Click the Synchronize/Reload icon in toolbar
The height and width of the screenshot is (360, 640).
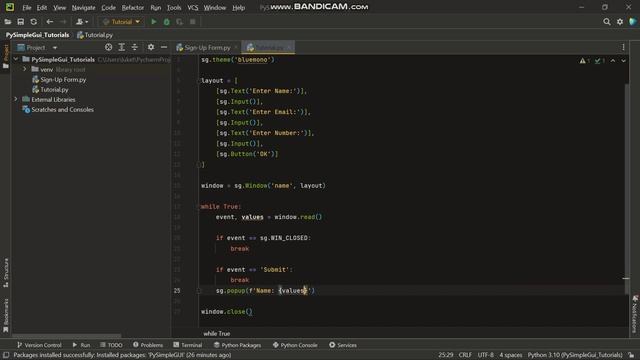click(x=33, y=22)
